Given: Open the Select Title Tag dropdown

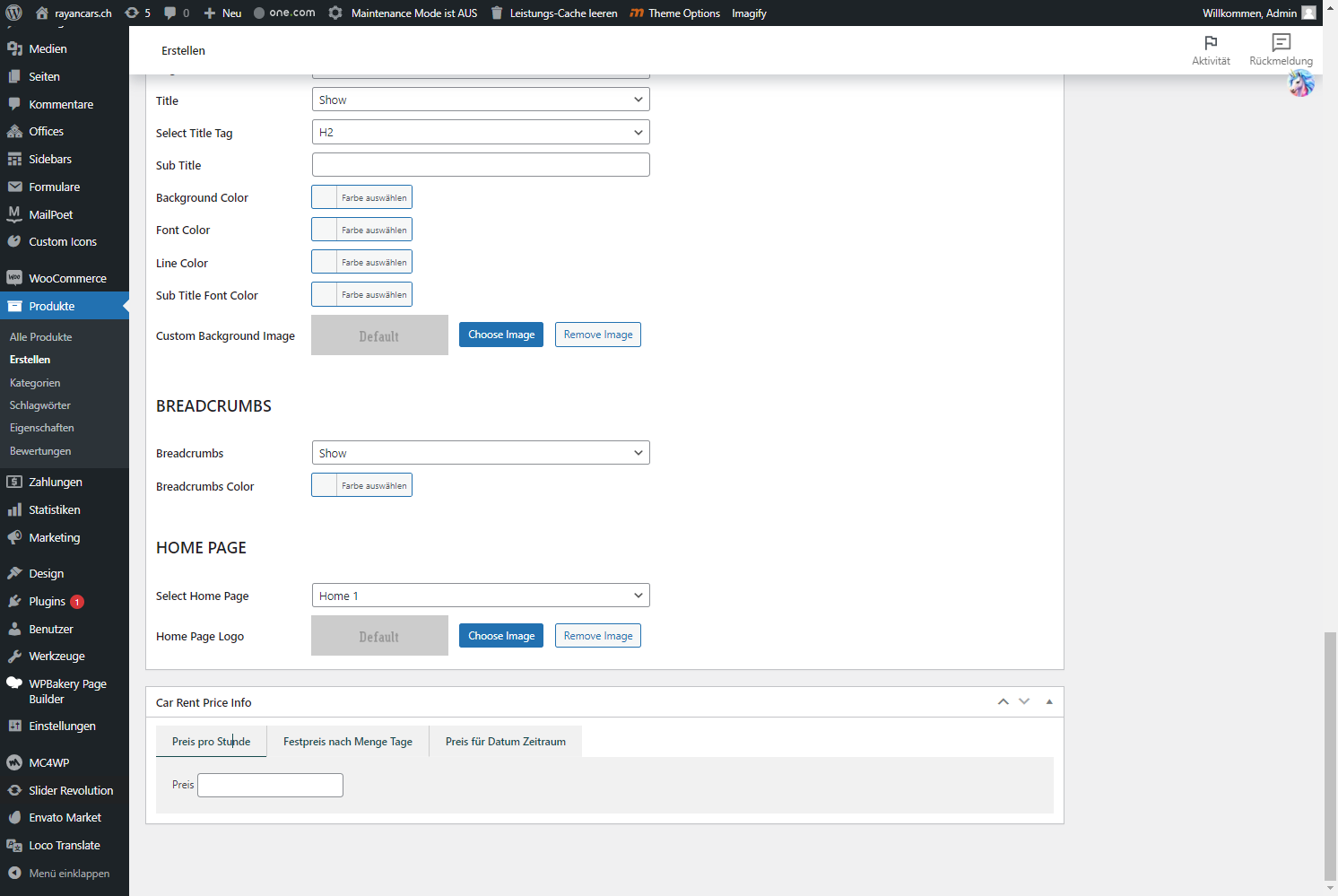Looking at the screenshot, I should (481, 132).
